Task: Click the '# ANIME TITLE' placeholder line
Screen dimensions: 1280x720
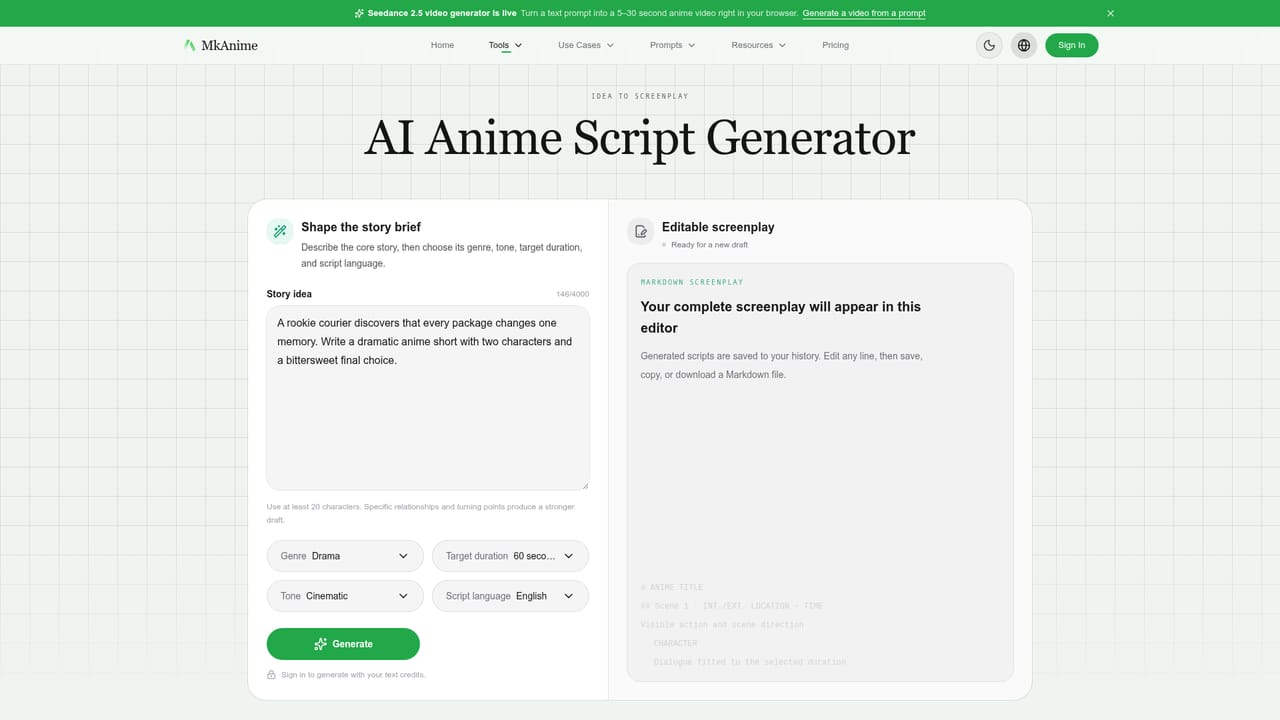Action: (x=672, y=587)
